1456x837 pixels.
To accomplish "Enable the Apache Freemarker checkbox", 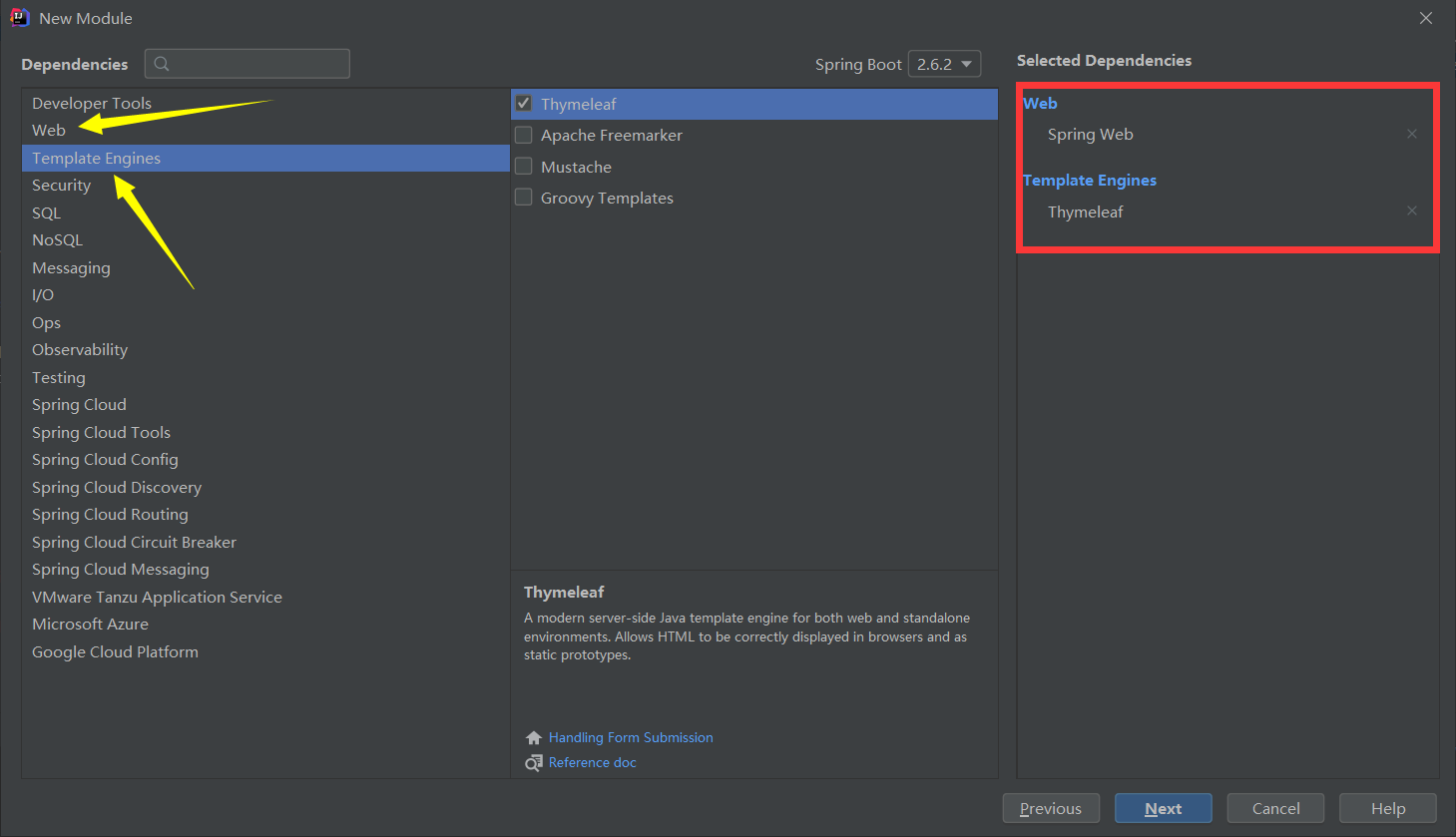I will click(523, 135).
